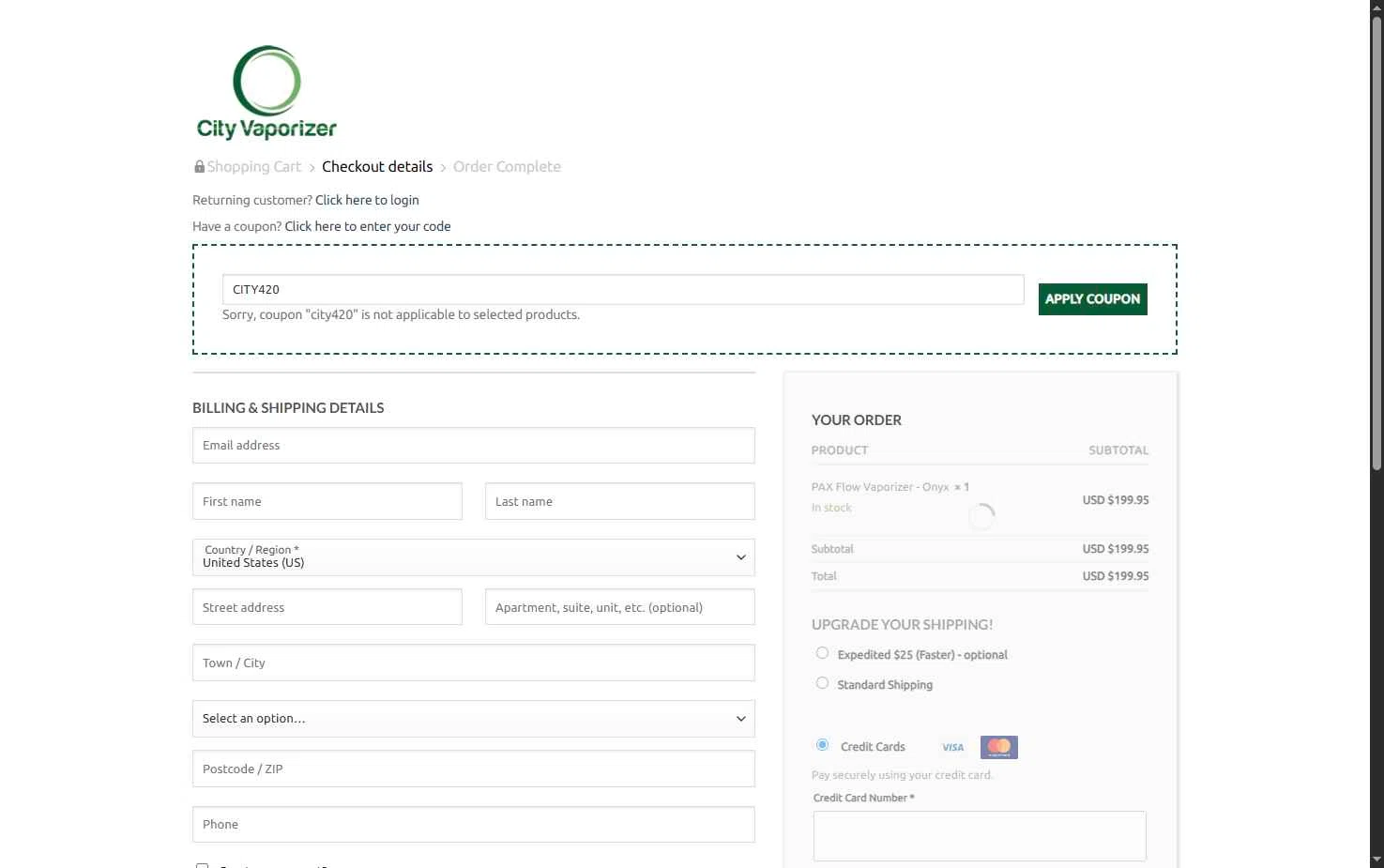The width and height of the screenshot is (1384, 868).
Task: Click the Total amount USD $199.95
Action: 1116,576
